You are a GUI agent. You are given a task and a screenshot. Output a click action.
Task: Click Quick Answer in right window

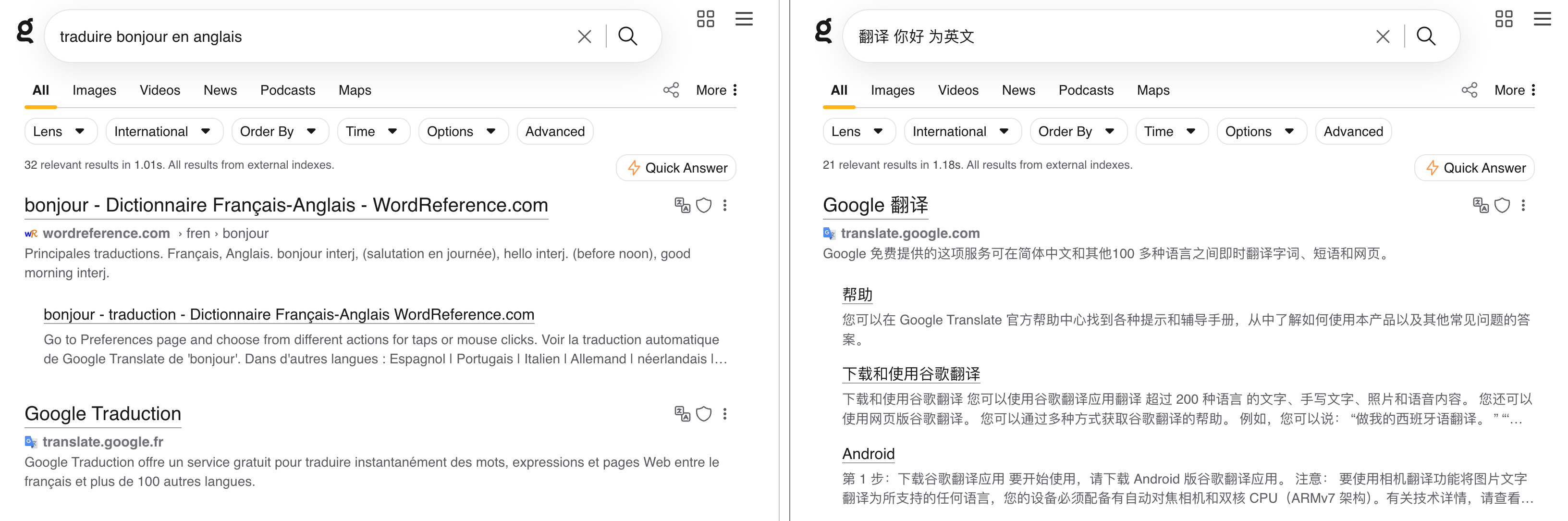[x=1474, y=168]
